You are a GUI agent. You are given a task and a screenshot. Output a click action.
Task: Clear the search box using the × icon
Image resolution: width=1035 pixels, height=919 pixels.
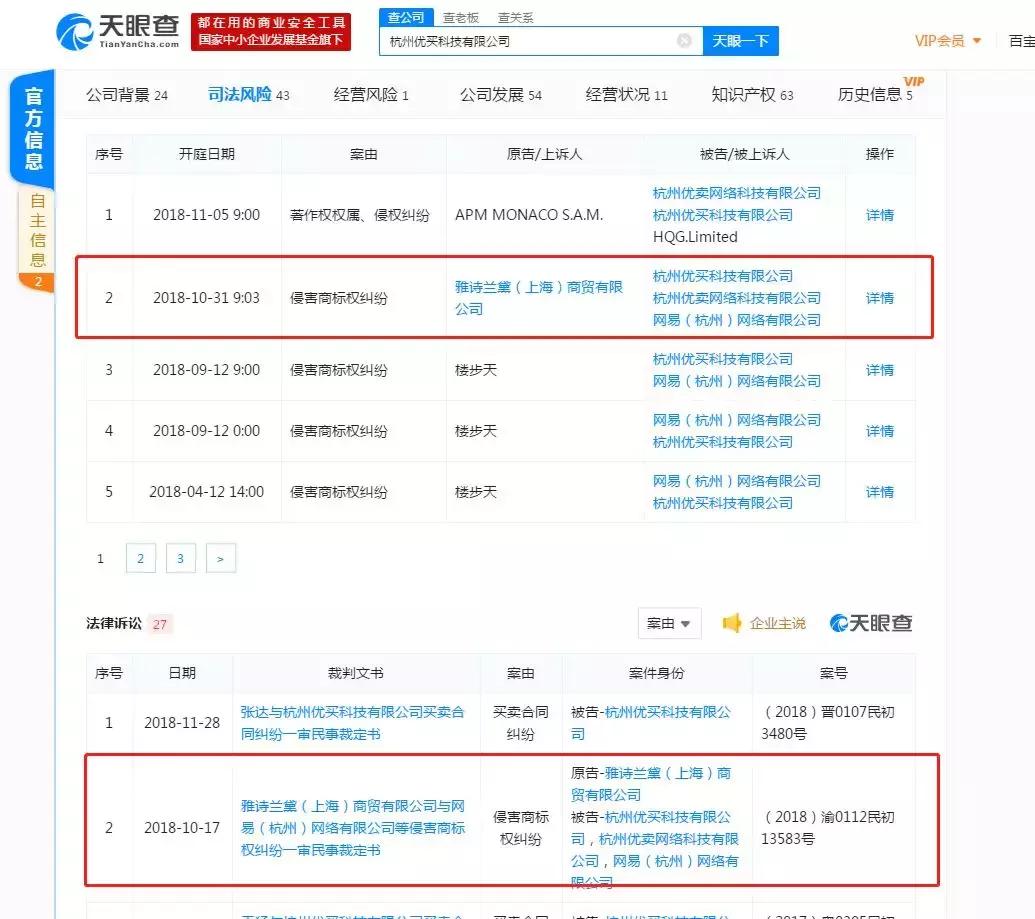pyautogui.click(x=684, y=40)
